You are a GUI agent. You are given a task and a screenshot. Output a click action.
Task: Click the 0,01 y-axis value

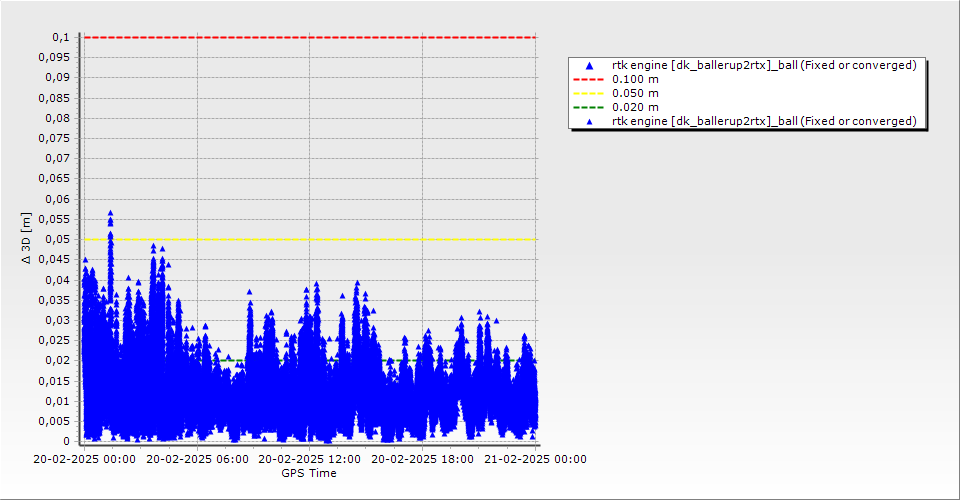pos(58,401)
